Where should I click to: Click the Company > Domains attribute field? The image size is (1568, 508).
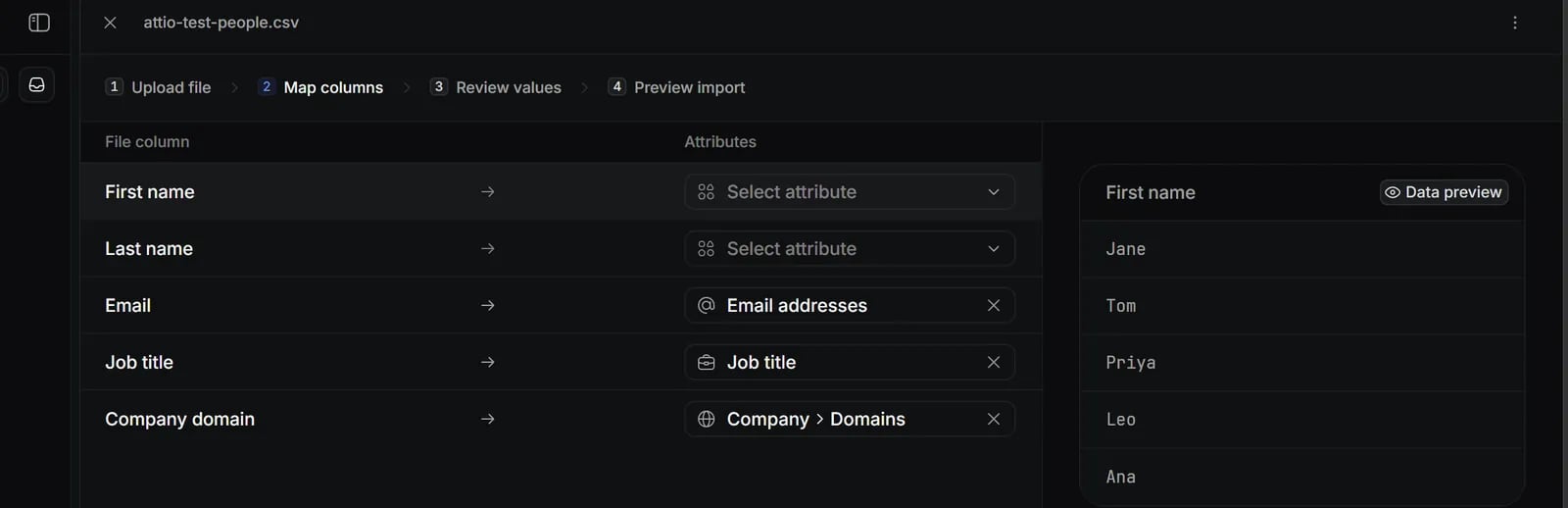pos(850,420)
